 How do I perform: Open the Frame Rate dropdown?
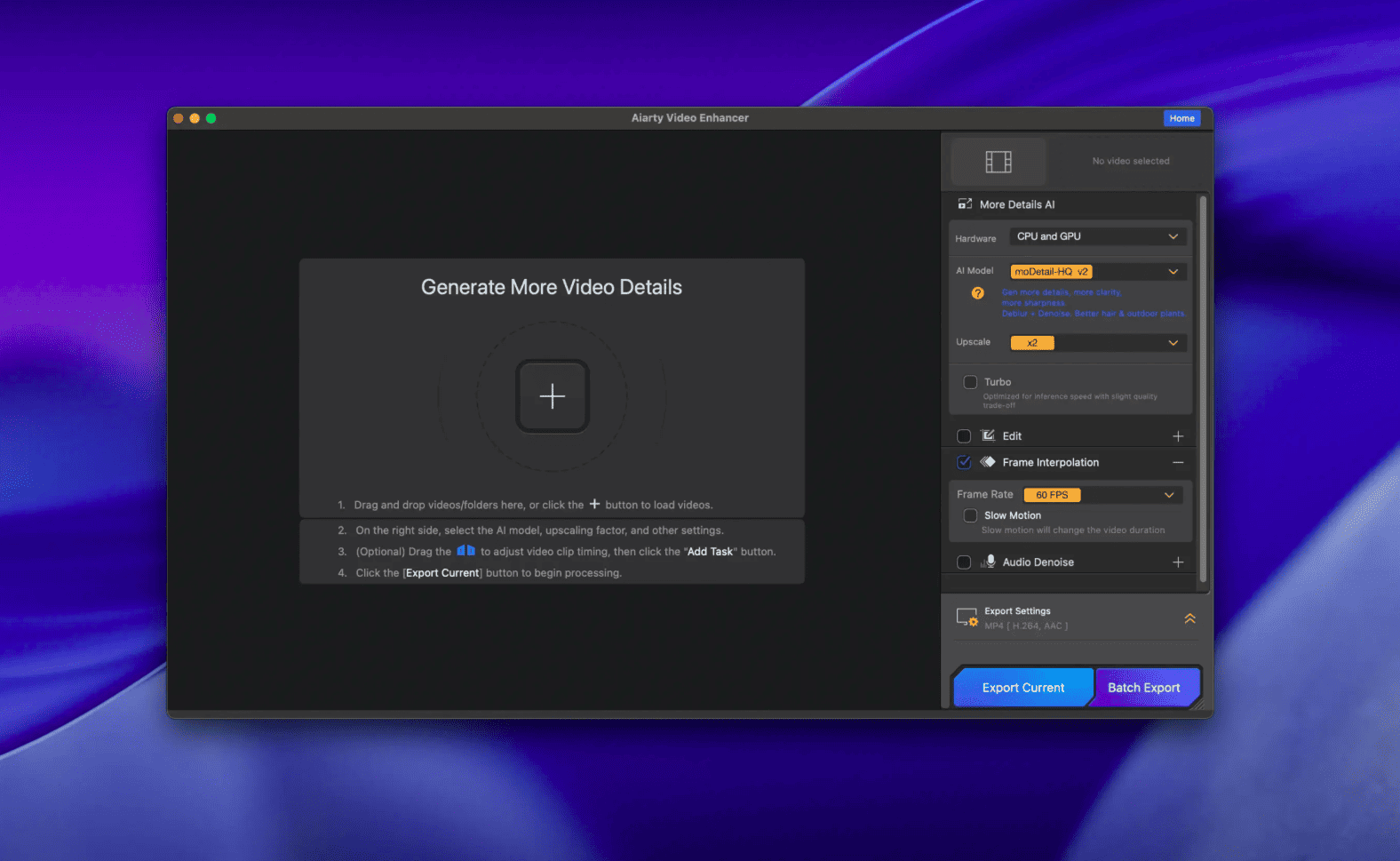point(1102,495)
